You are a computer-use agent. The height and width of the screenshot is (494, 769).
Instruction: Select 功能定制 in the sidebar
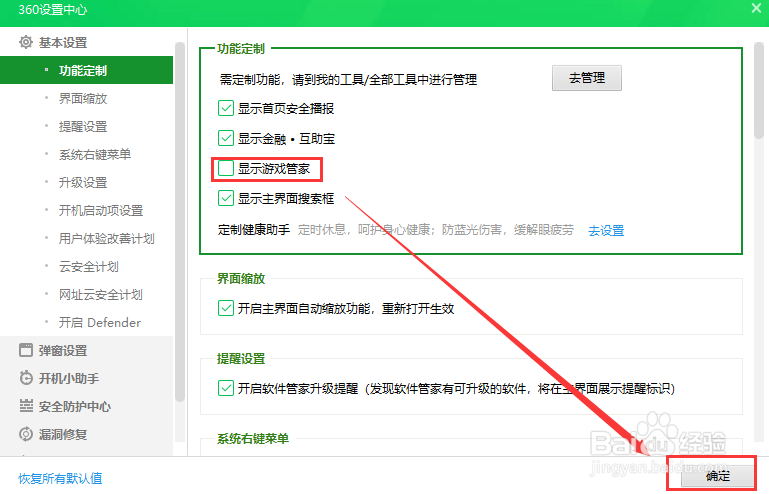coord(86,70)
